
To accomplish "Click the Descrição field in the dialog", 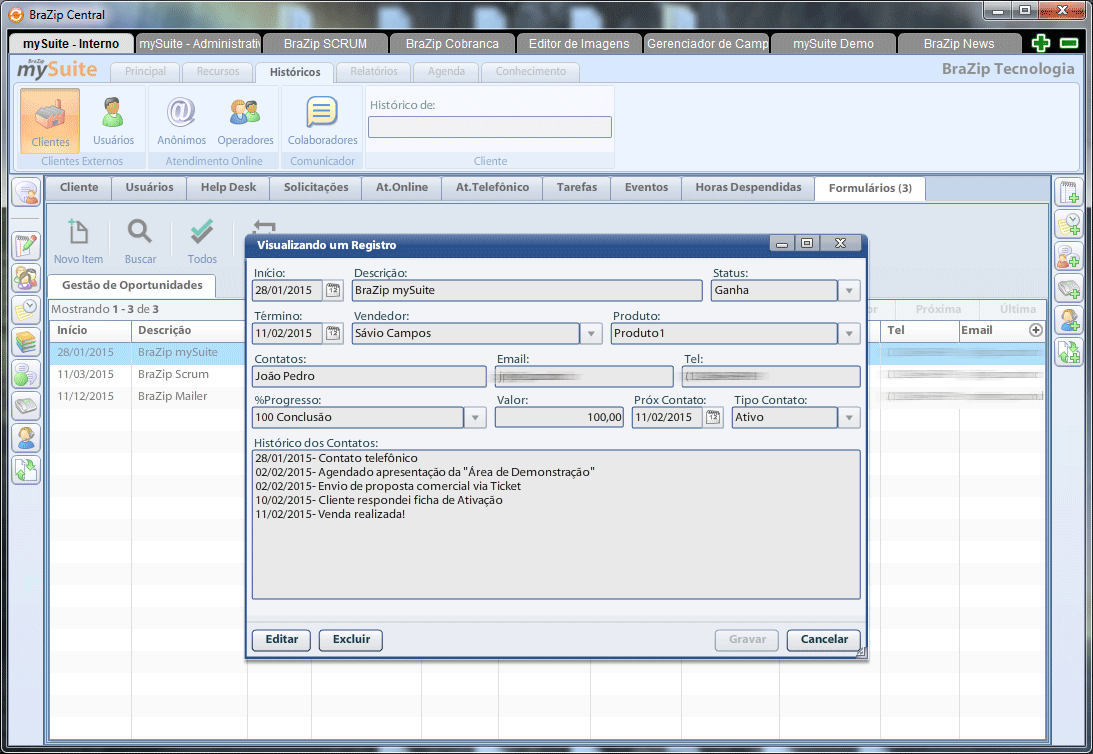I will (x=528, y=291).
